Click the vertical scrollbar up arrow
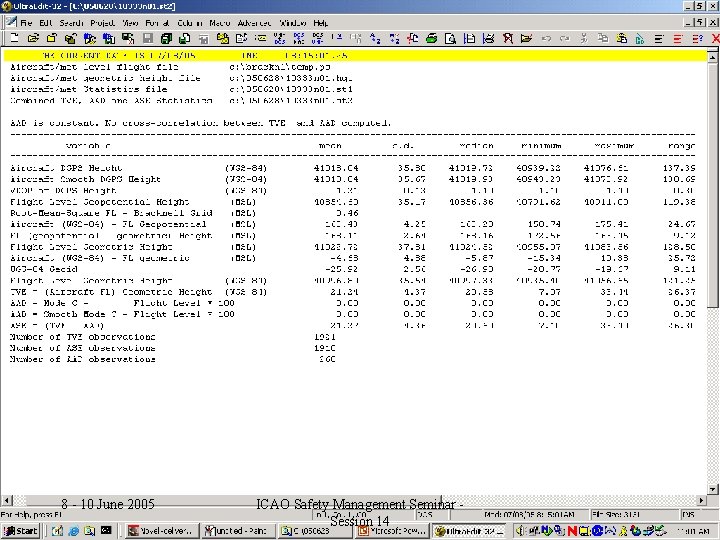The image size is (720, 540). coord(713,57)
